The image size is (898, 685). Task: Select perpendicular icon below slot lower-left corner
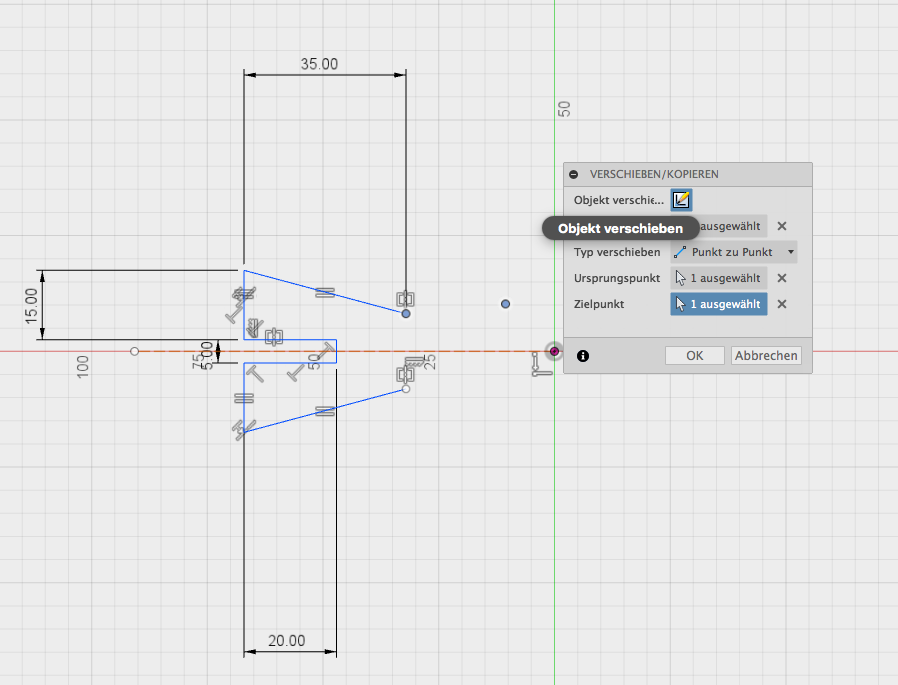255,374
